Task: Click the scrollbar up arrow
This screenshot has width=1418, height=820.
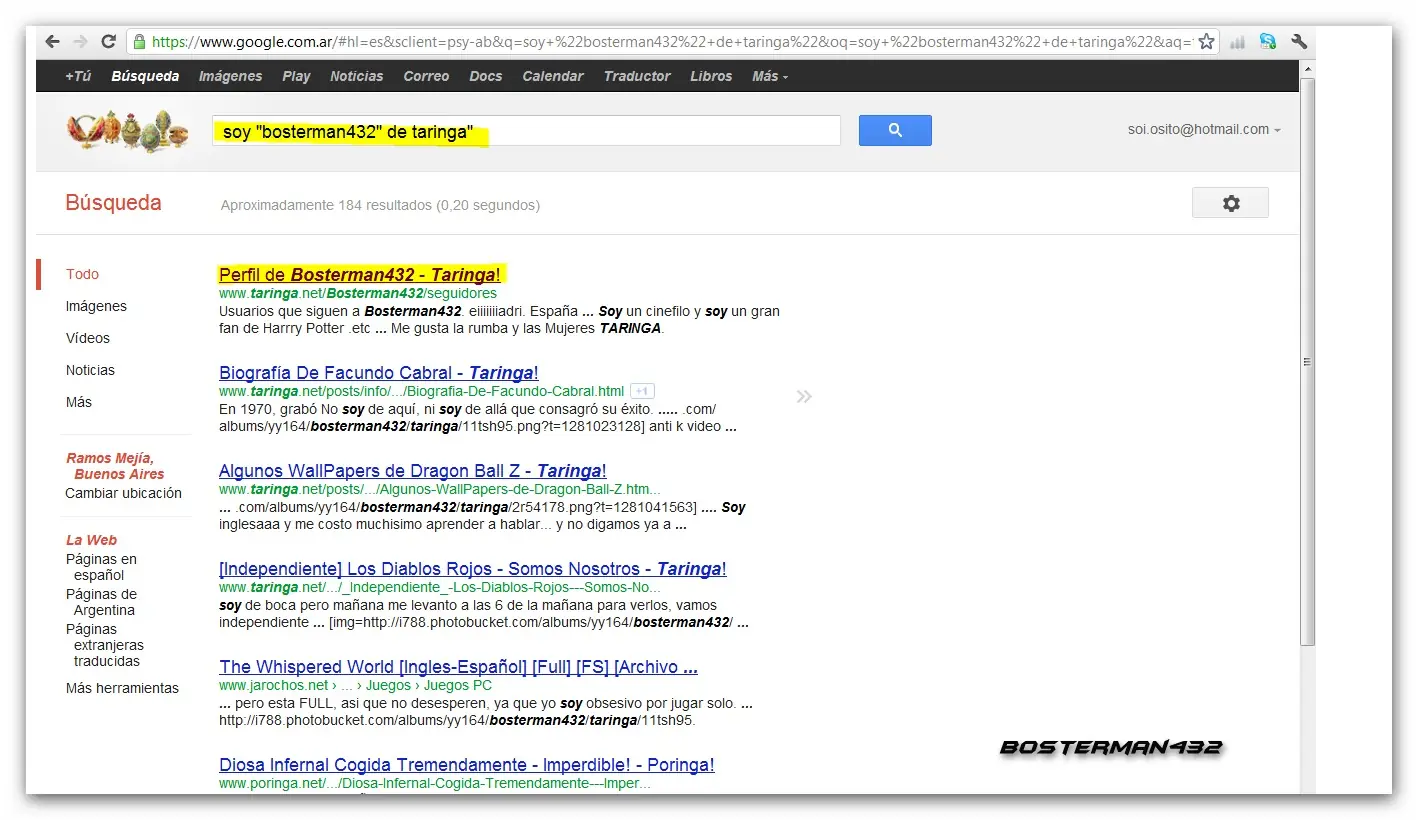Action: pos(1307,68)
